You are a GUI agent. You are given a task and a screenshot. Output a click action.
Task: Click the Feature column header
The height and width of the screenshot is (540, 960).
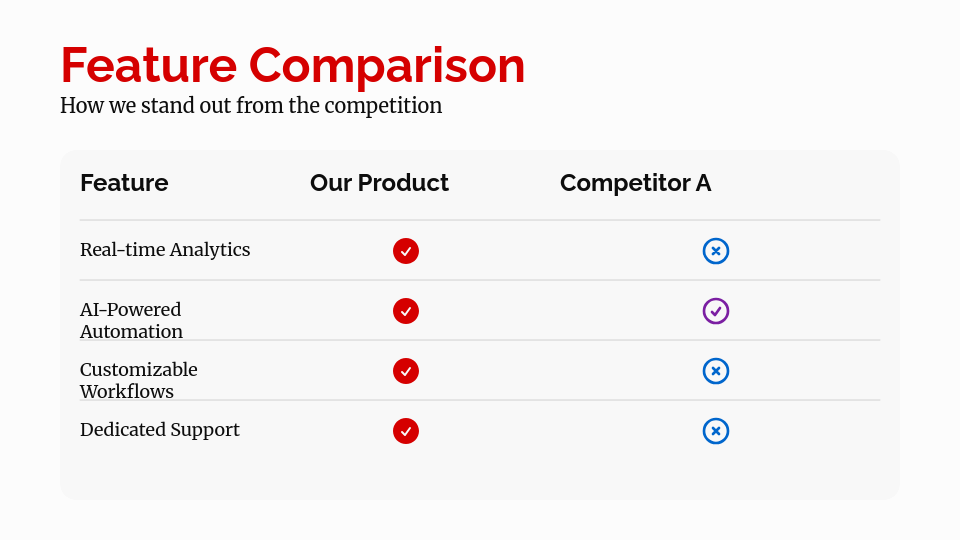[x=124, y=183]
